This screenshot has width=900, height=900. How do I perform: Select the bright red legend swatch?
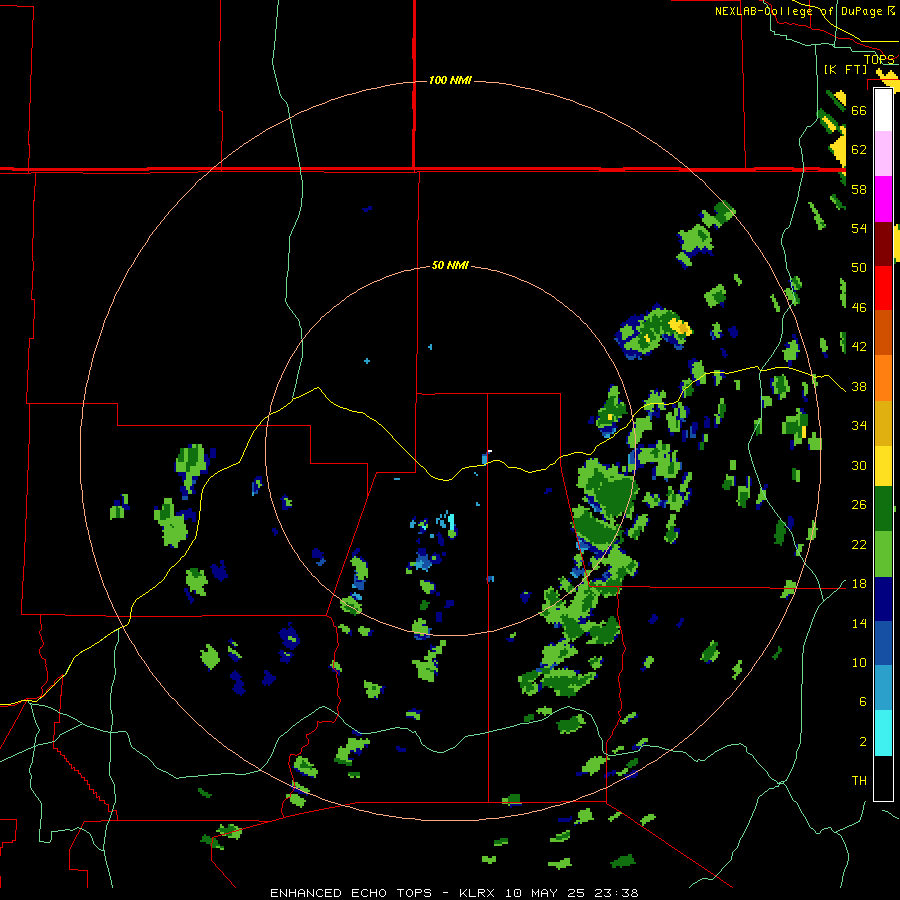pyautogui.click(x=883, y=288)
